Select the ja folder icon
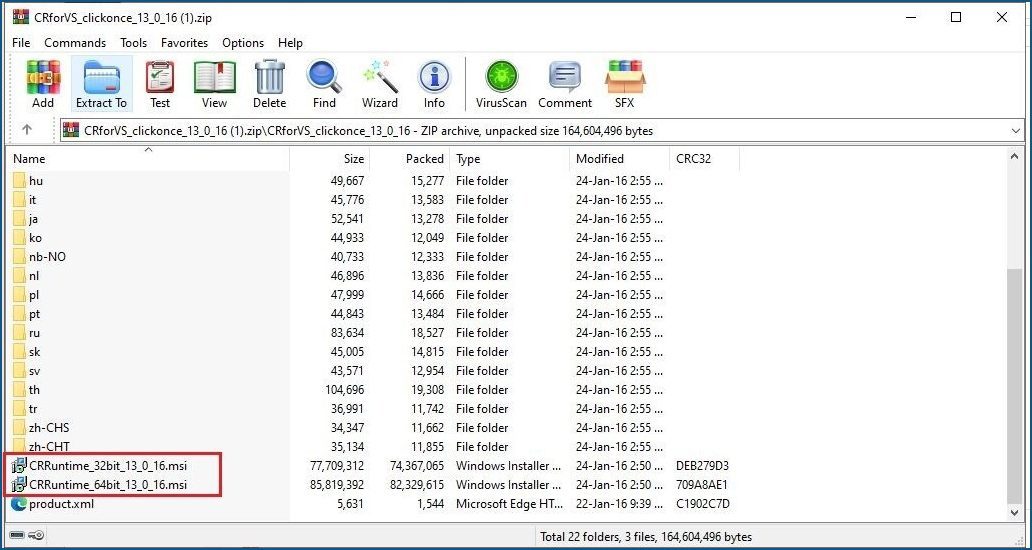Image resolution: width=1032 pixels, height=550 pixels. coord(19,218)
